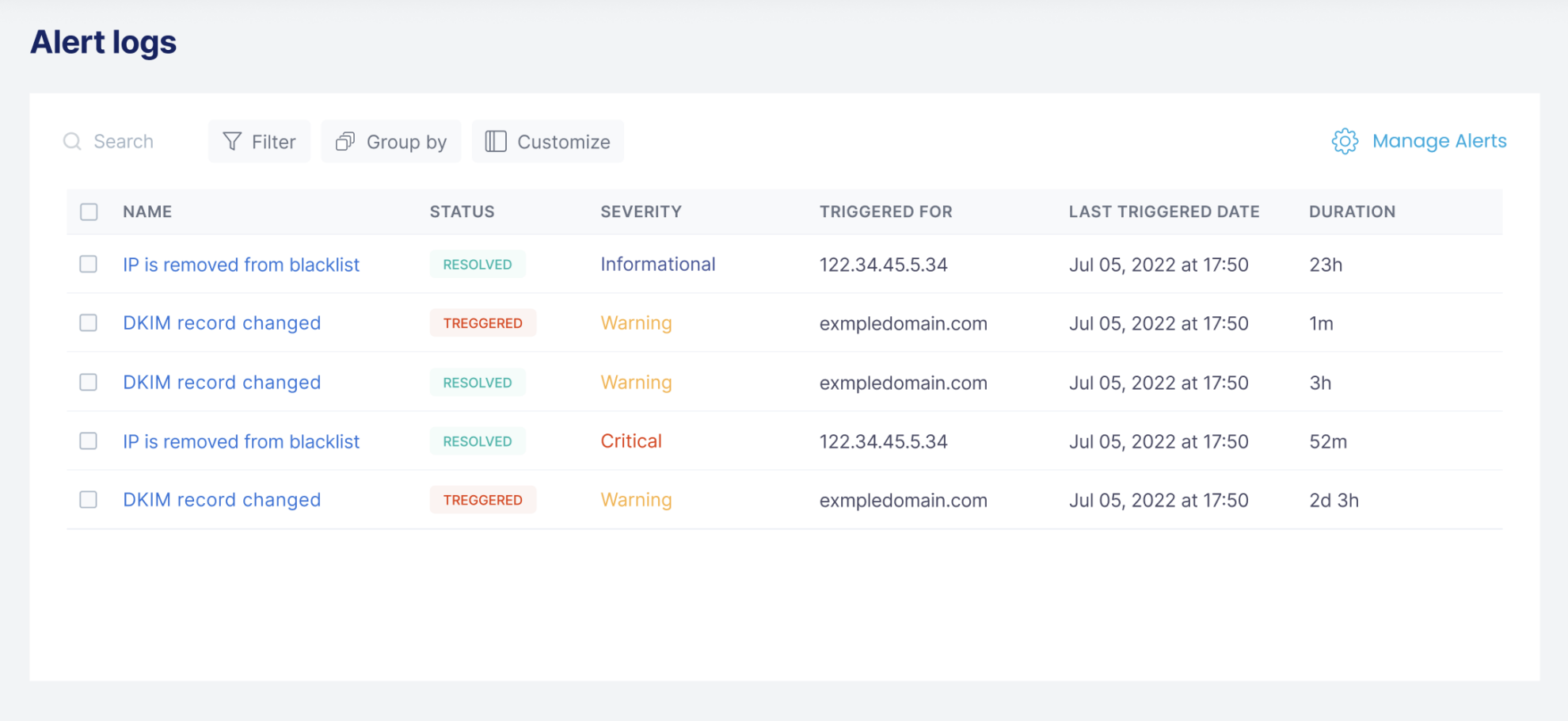
Task: Select the funnel icon on the Filter button
Action: pos(231,141)
